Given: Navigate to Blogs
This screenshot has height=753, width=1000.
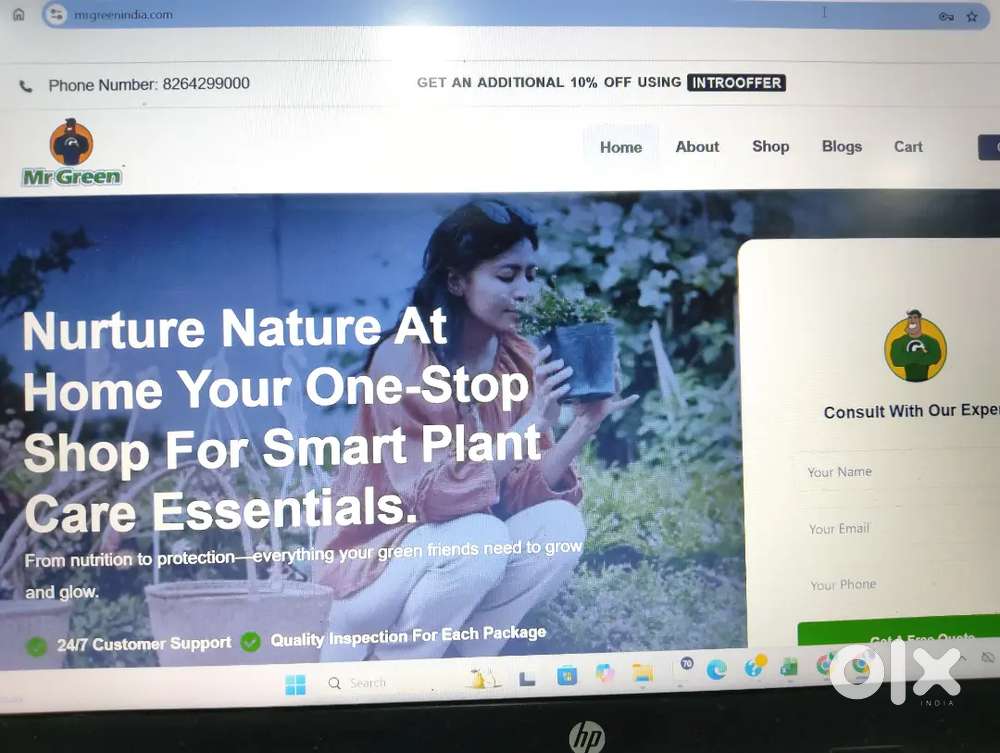Looking at the screenshot, I should pos(842,146).
